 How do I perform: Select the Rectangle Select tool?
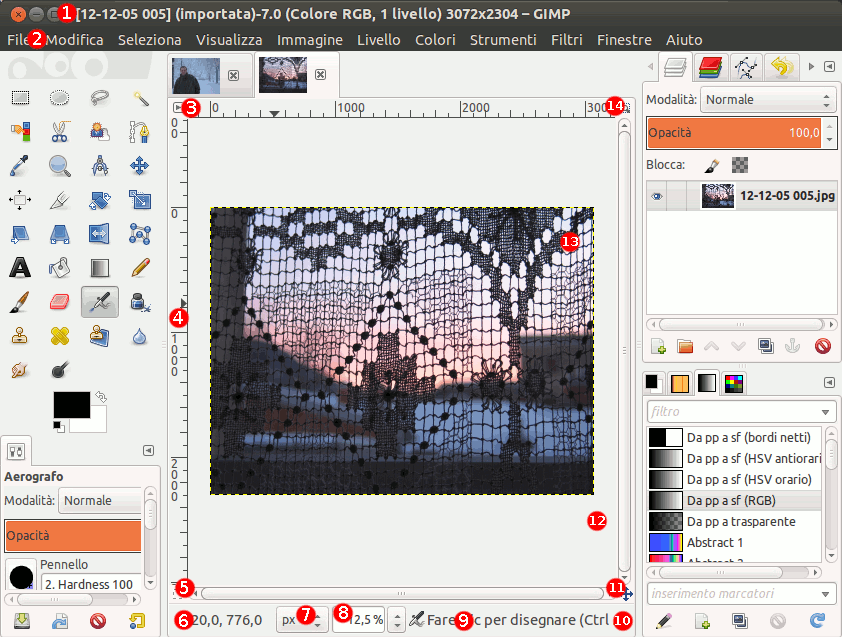tap(20, 98)
